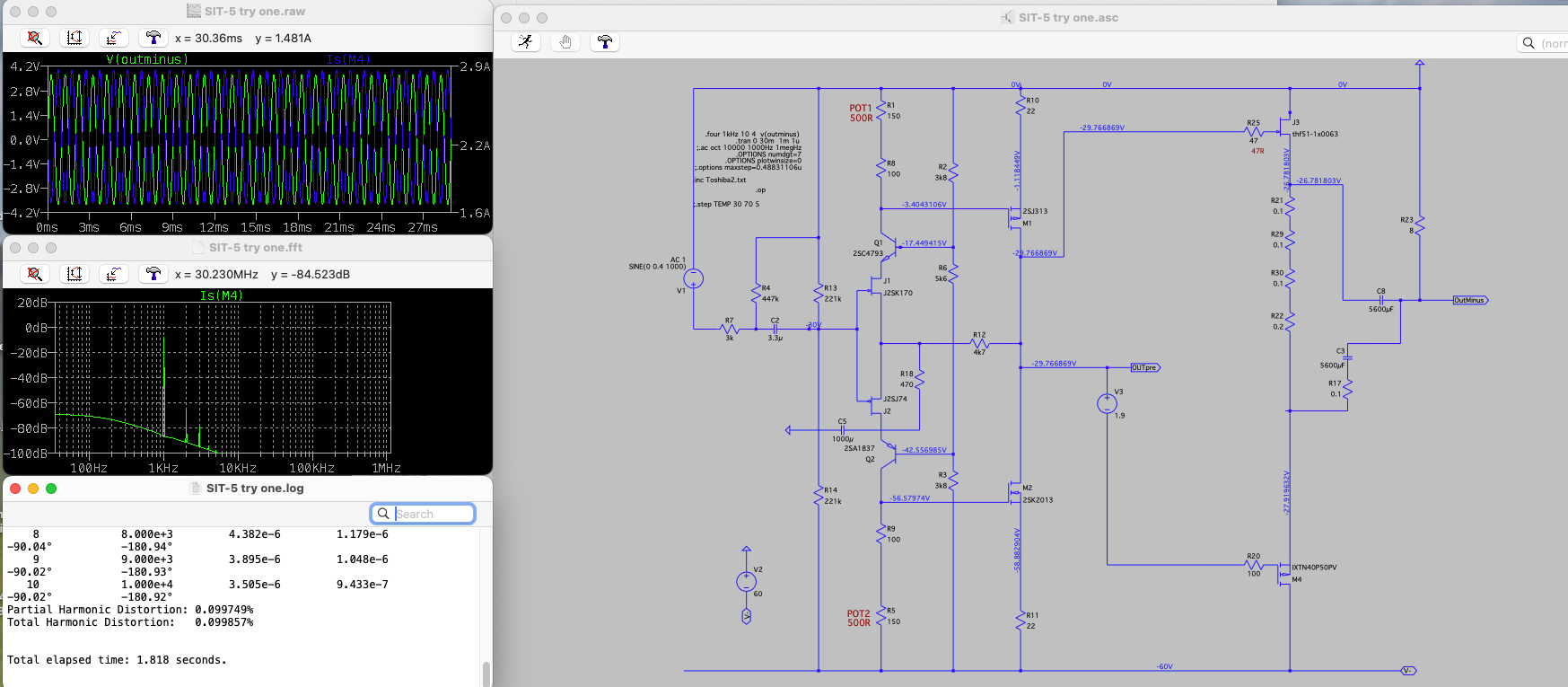Click the .op directive on the schematic

(760, 190)
